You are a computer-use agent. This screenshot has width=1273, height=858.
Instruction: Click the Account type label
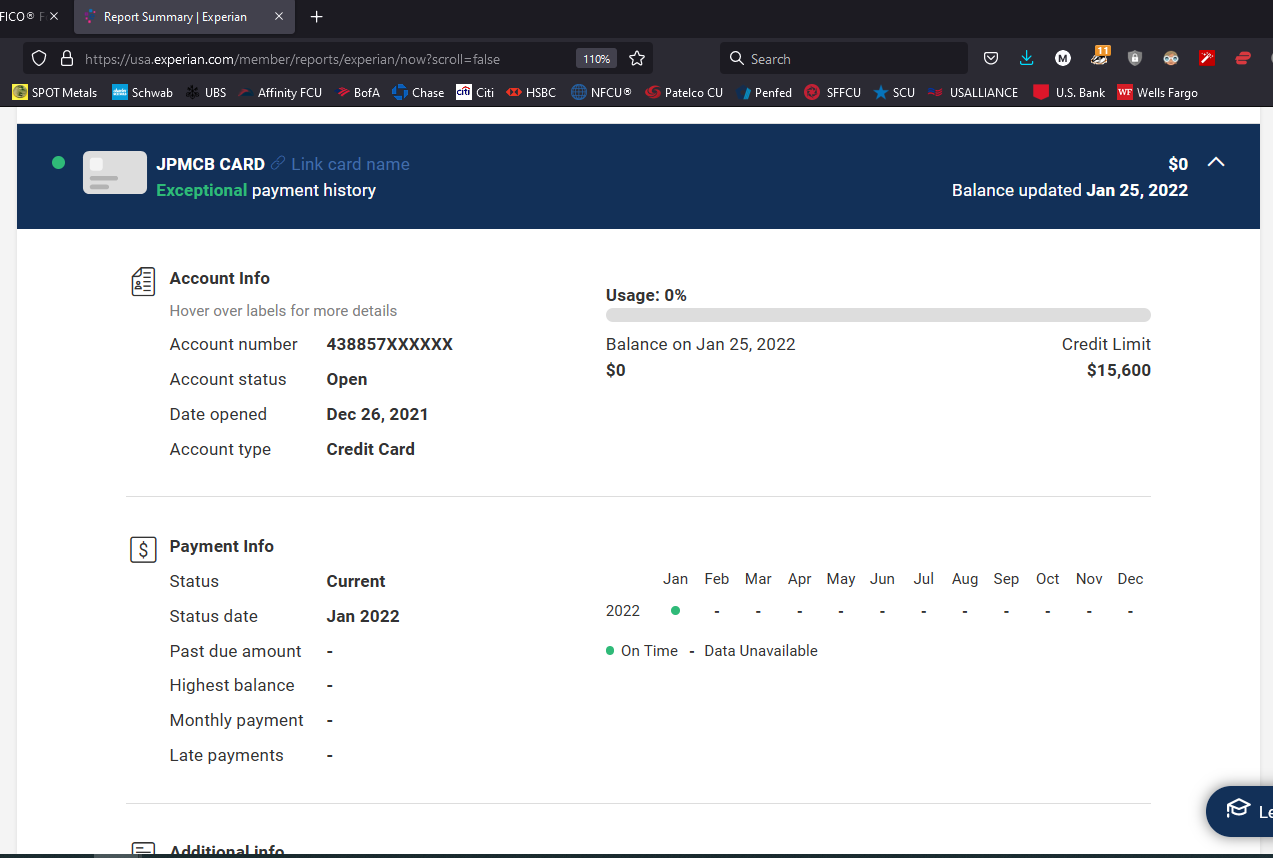pyautogui.click(x=220, y=449)
